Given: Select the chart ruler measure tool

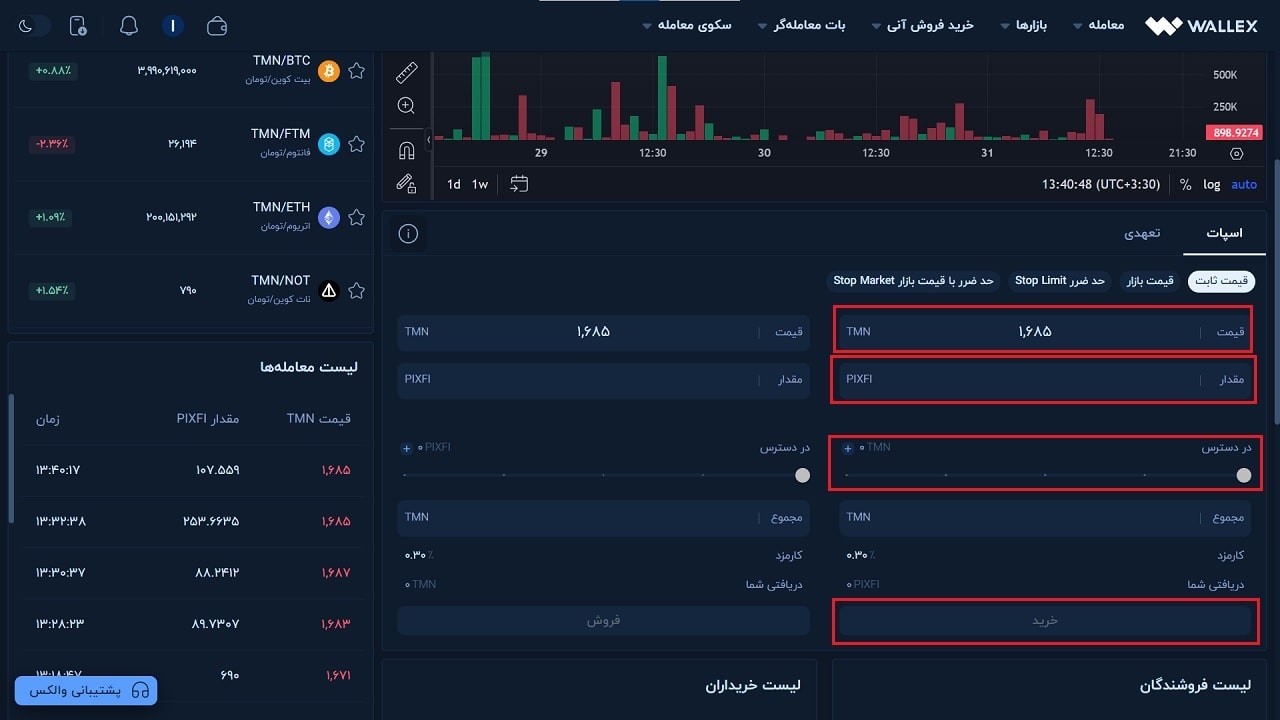Looking at the screenshot, I should tap(406, 72).
